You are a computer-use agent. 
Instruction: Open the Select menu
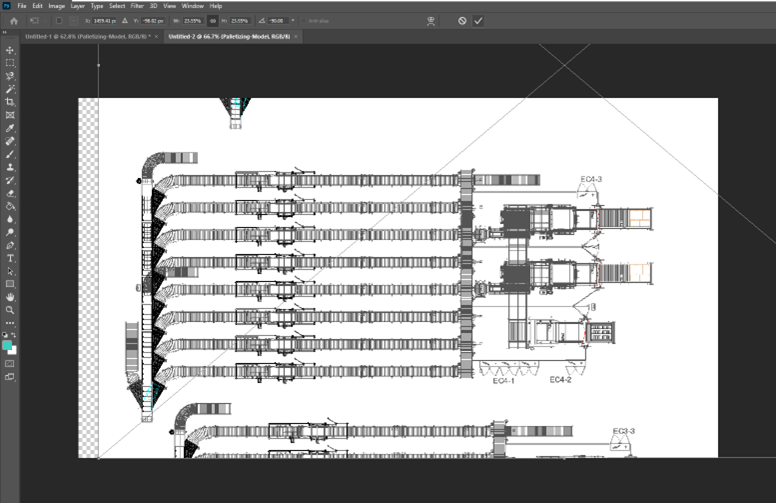[117, 6]
